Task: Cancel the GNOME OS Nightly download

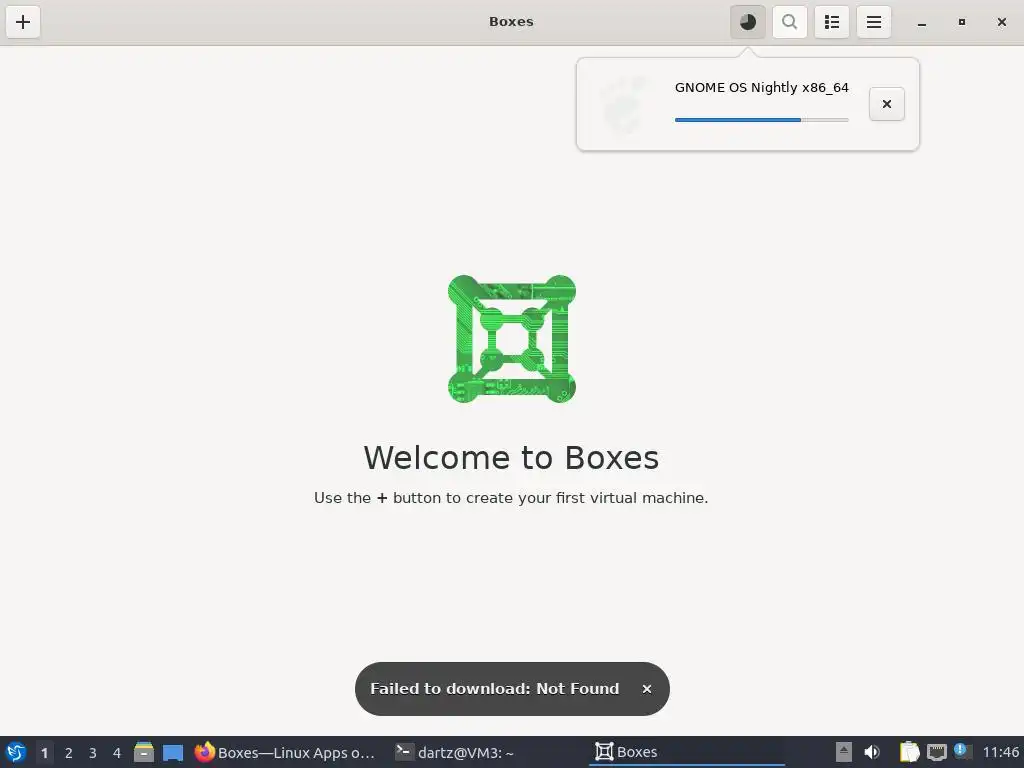Action: (x=886, y=104)
